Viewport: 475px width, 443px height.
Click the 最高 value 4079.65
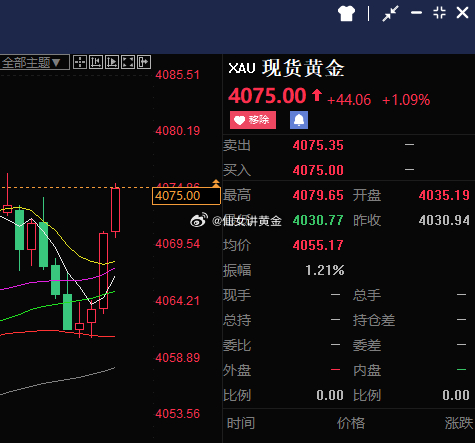(x=318, y=195)
